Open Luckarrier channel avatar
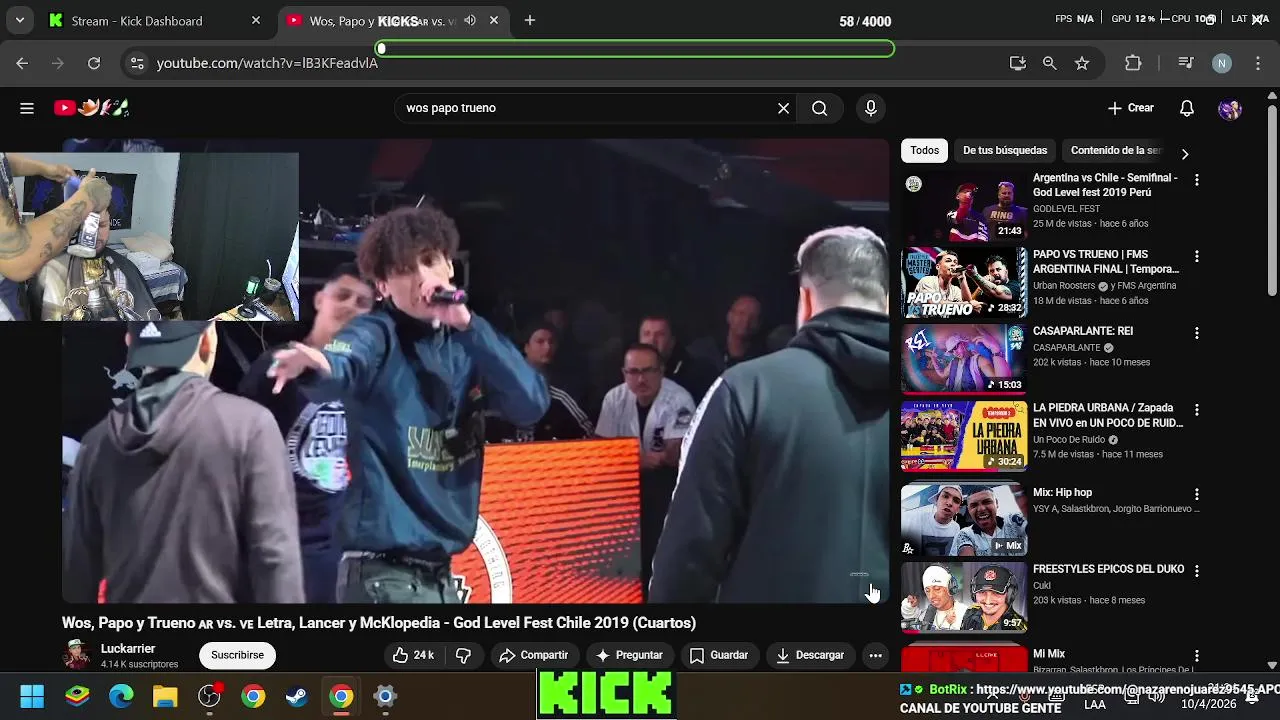The height and width of the screenshot is (720, 1280). point(76,655)
